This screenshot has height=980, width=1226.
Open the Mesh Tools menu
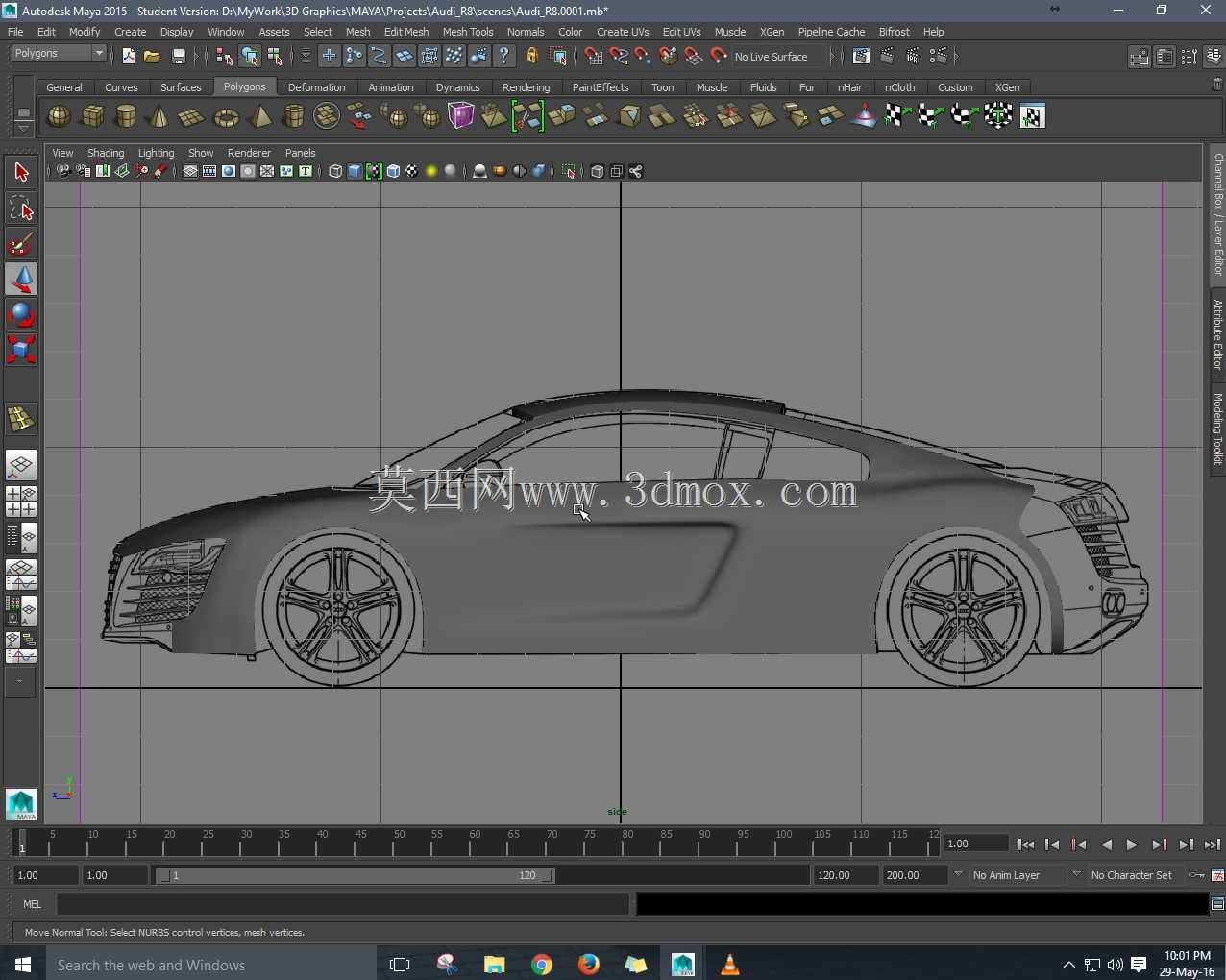[x=468, y=32]
